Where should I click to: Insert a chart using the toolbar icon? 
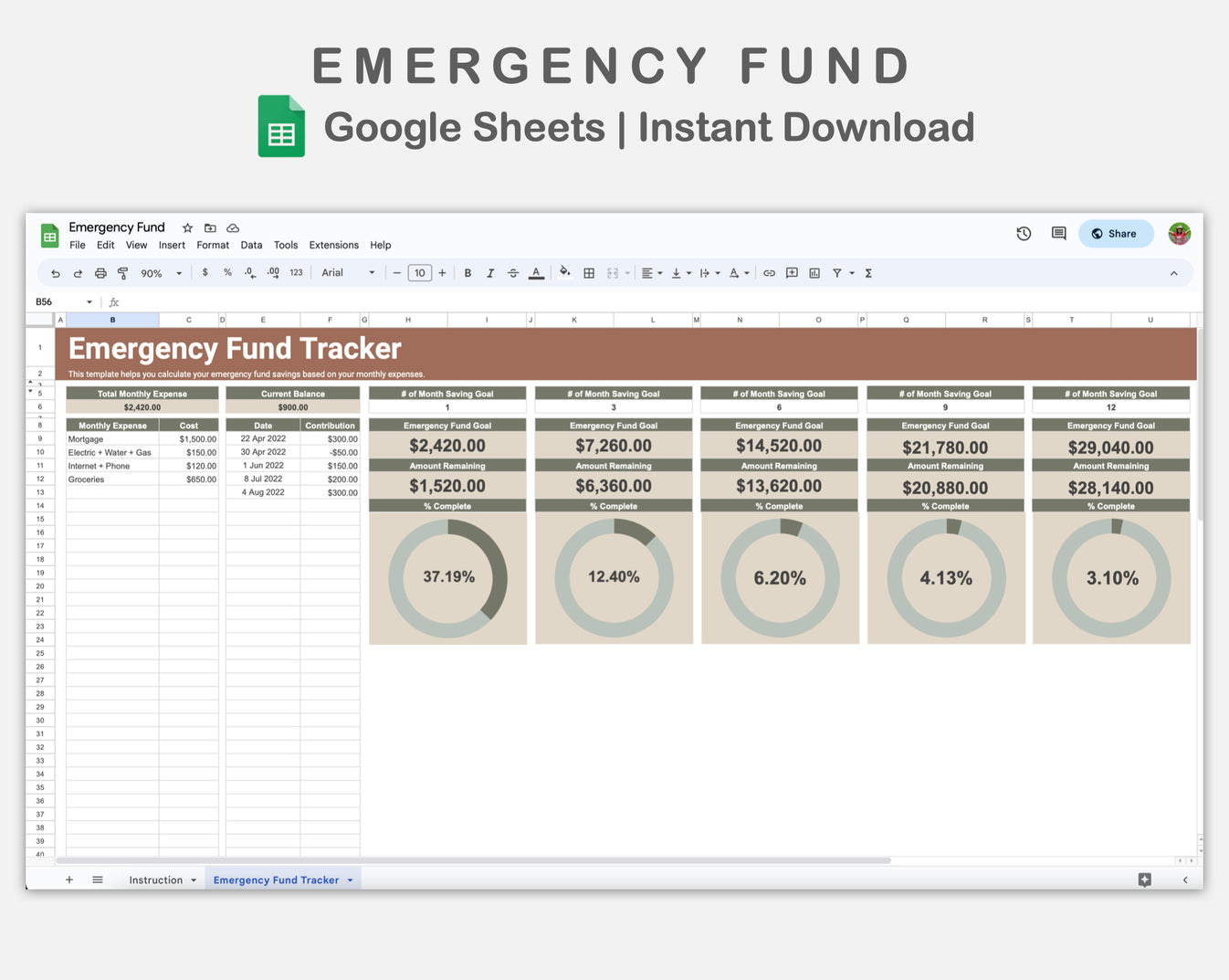pyautogui.click(x=814, y=273)
